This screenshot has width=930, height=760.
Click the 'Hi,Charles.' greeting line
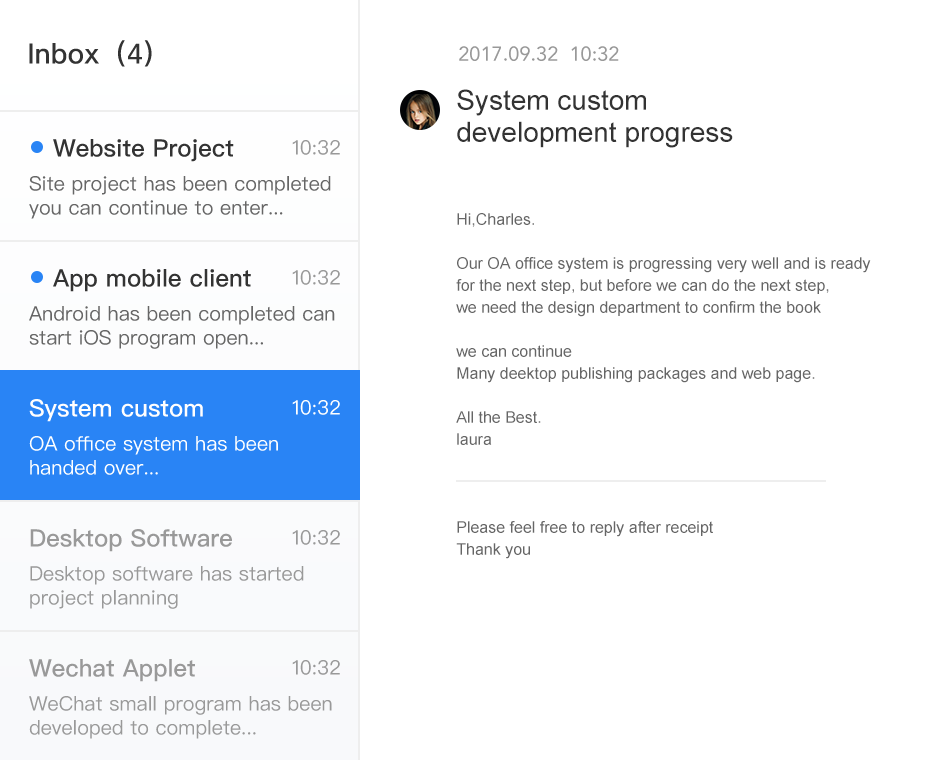point(495,219)
